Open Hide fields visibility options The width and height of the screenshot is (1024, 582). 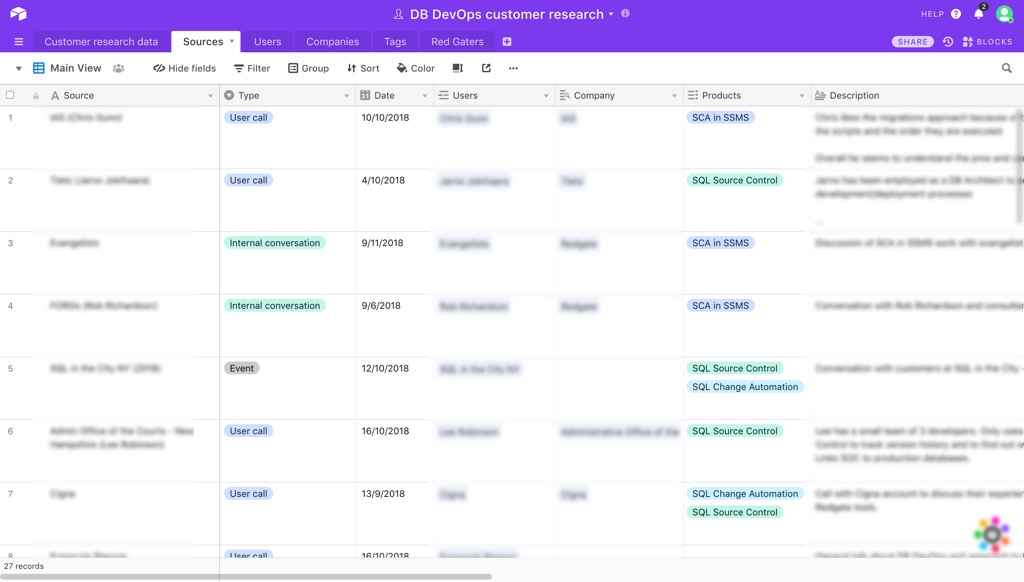185,68
